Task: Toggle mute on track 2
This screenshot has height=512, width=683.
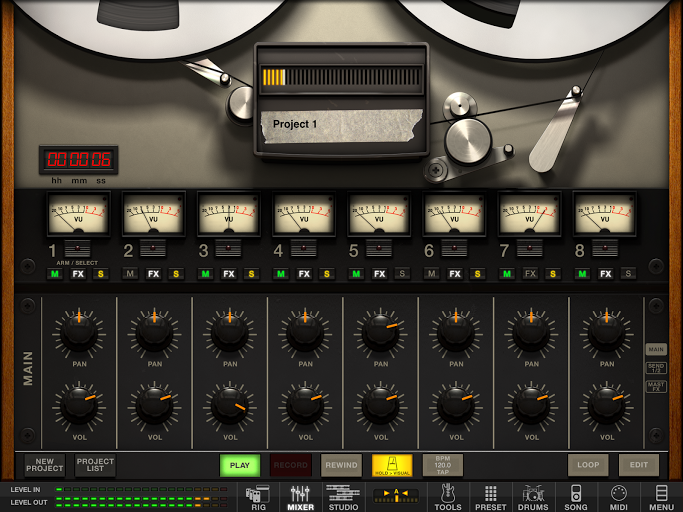Action: tap(130, 273)
